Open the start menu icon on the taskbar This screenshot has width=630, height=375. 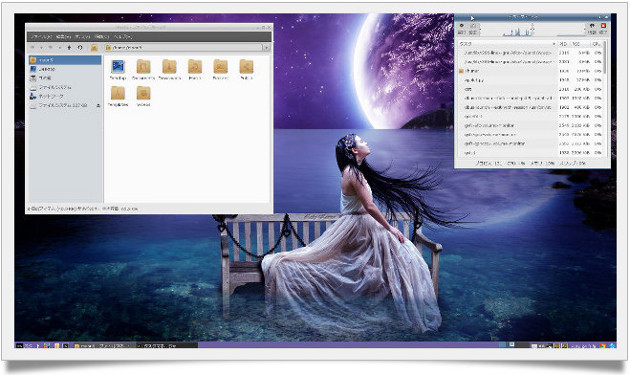[19, 345]
